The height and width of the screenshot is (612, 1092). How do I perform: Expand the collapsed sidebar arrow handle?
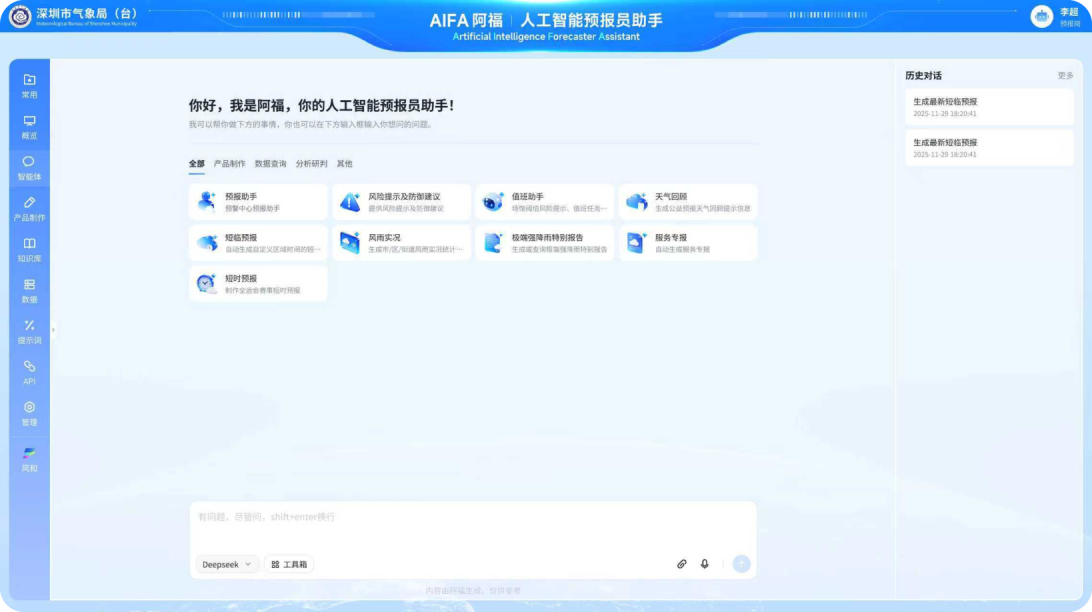coord(54,329)
